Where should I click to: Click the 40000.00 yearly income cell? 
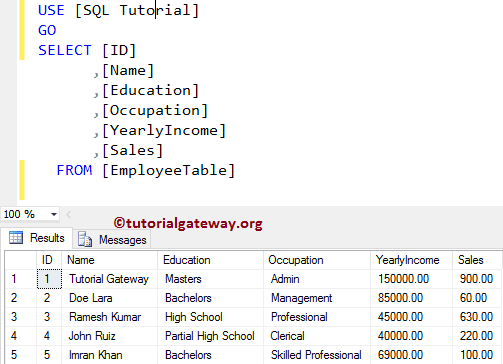(411, 336)
